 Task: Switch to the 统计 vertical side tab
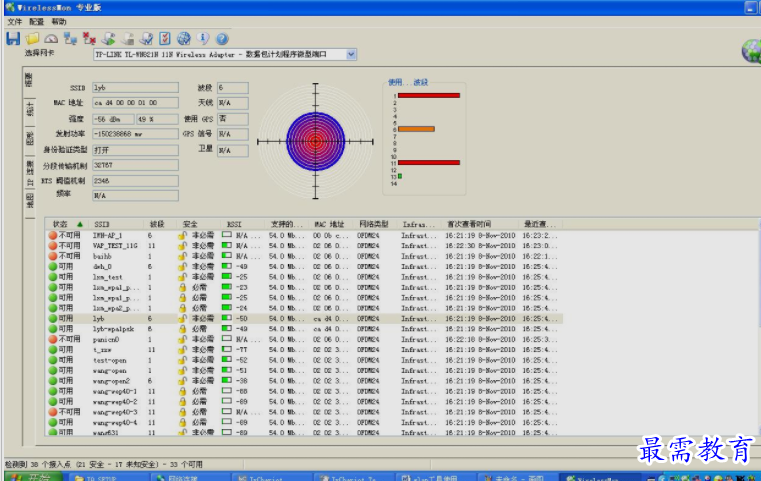[x=30, y=109]
